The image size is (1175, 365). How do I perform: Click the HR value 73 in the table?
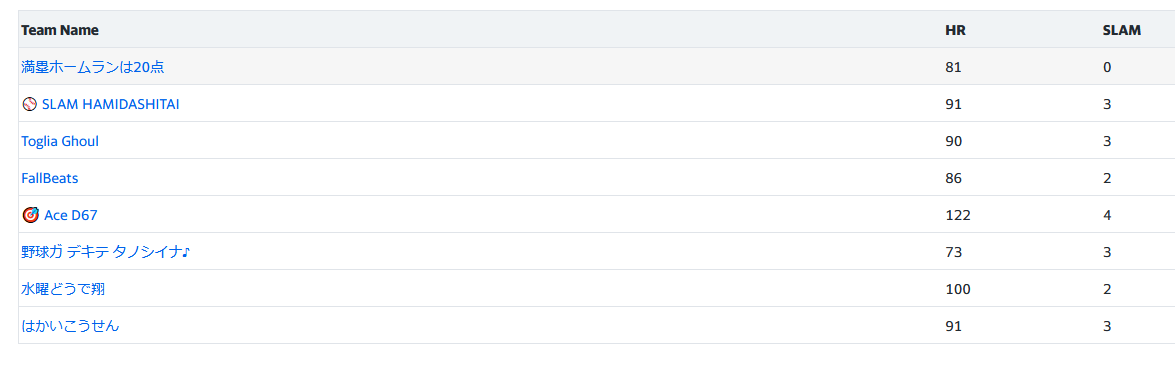point(953,253)
